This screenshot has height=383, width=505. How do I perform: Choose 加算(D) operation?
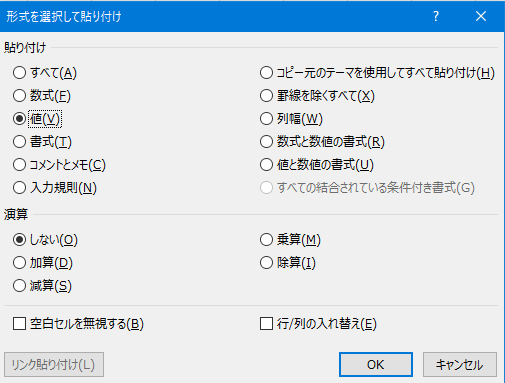click(43, 263)
